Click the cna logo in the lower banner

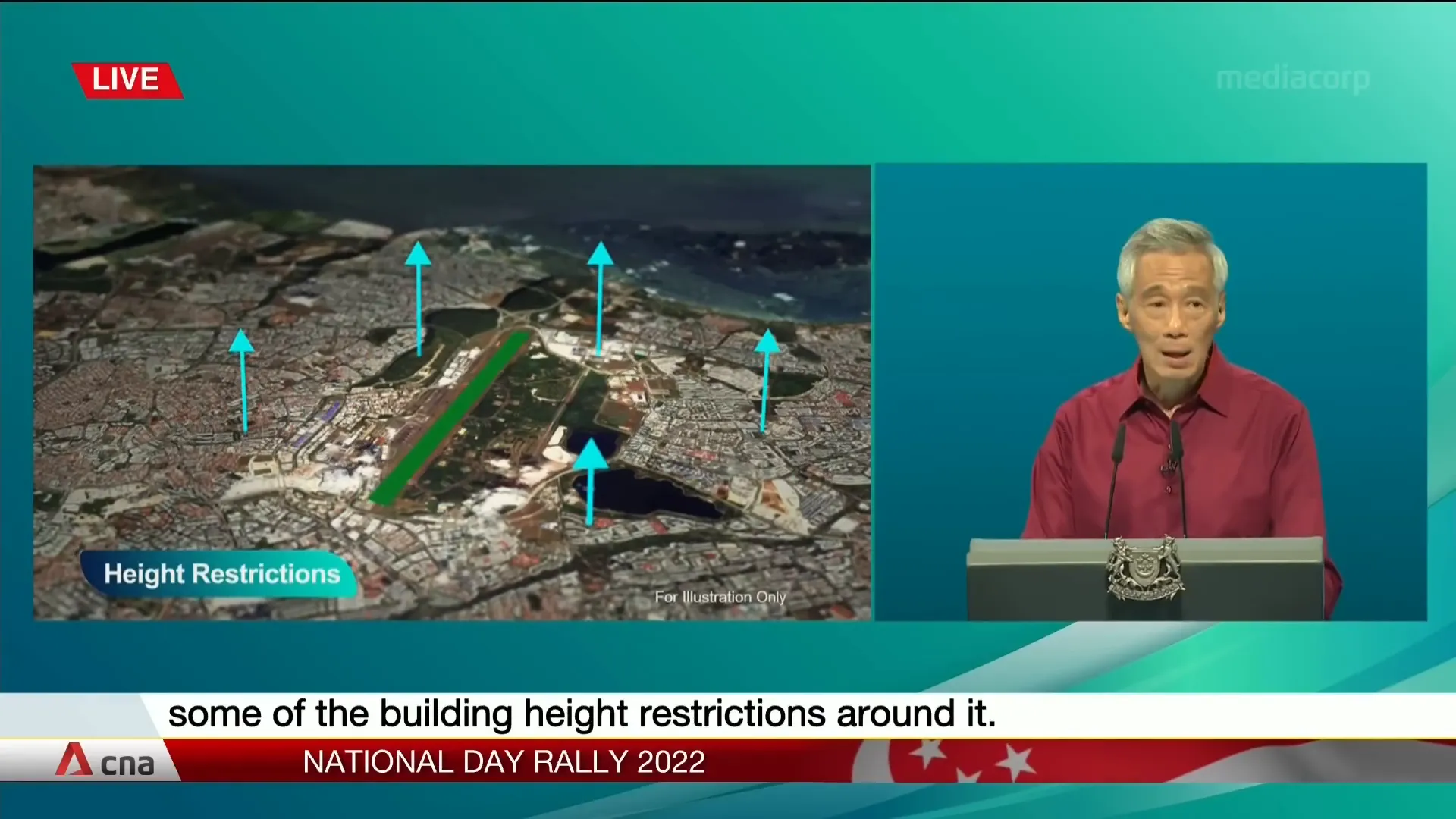105,761
